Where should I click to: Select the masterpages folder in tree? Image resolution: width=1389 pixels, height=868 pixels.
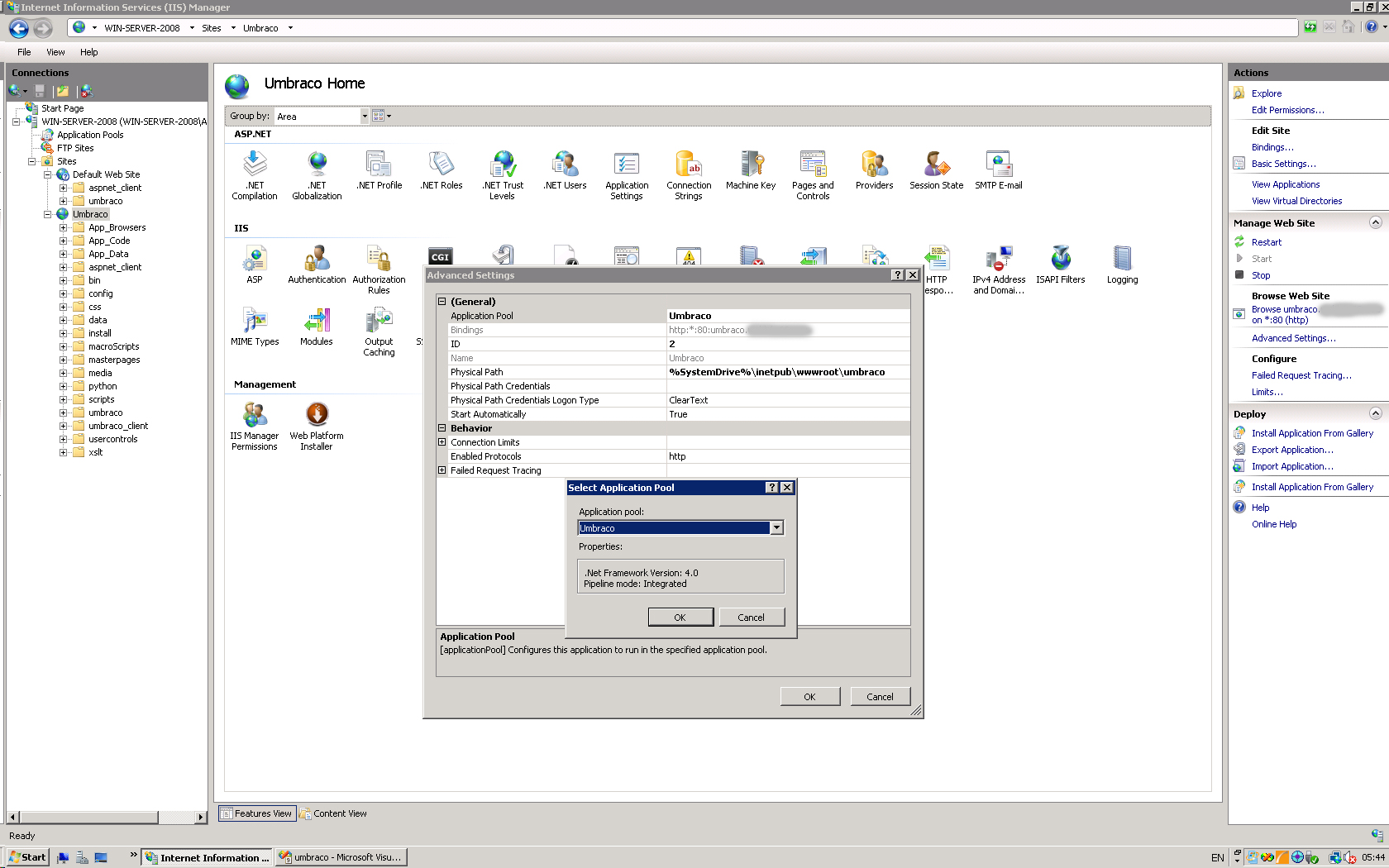click(x=114, y=360)
